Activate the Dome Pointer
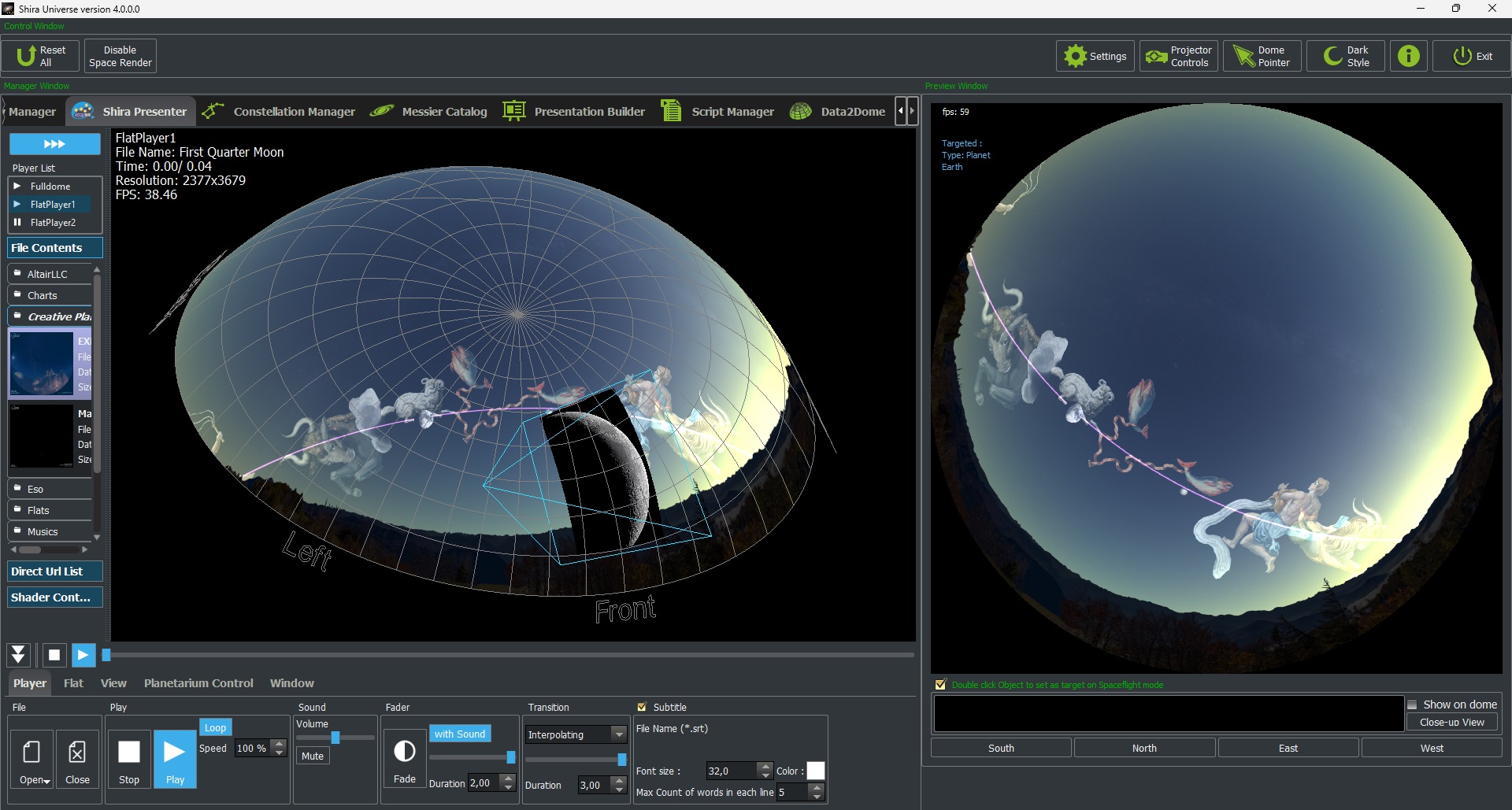Viewport: 1512px width, 810px height. pos(1262,56)
